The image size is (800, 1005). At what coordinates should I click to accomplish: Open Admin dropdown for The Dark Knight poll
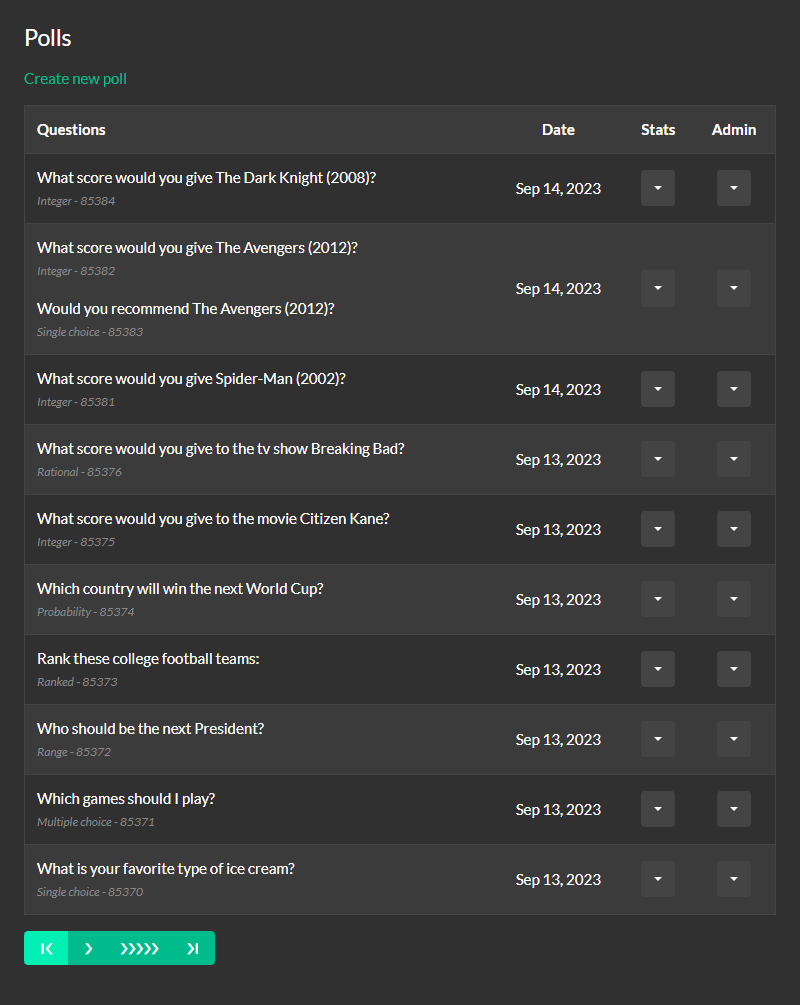tap(733, 188)
